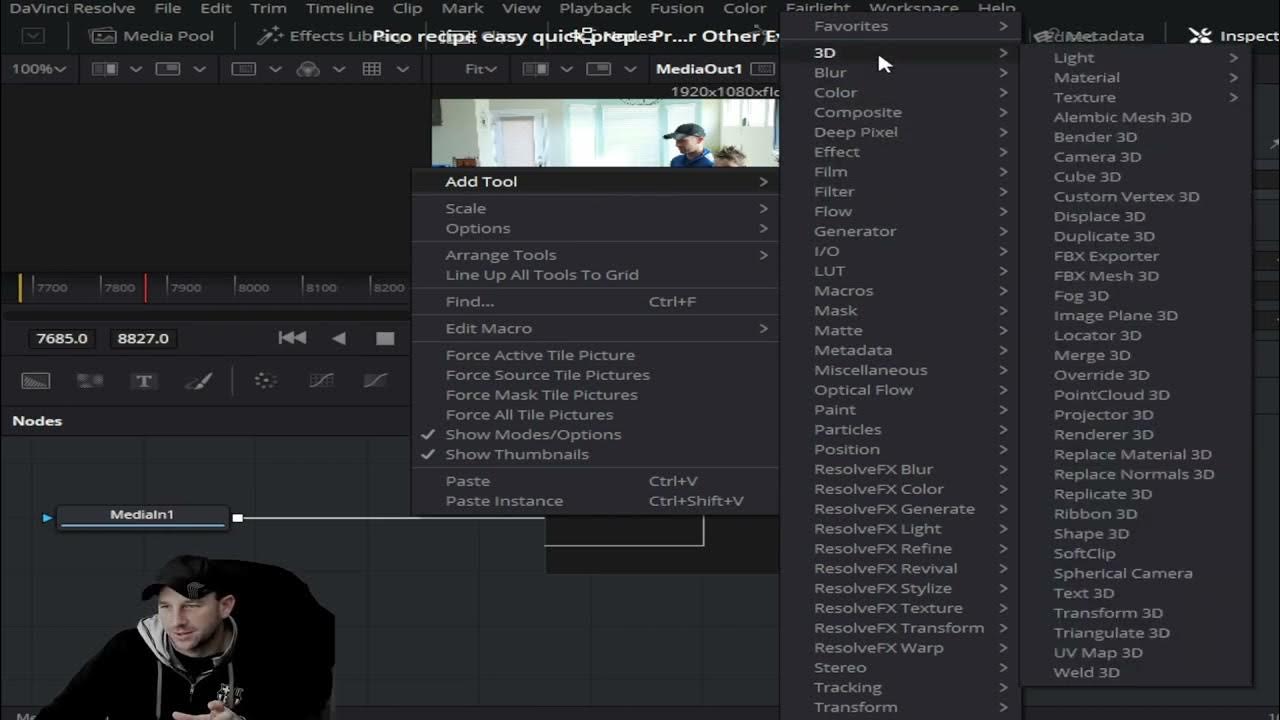
Task: Open the chevron next to the color channels icon
Action: tap(339, 69)
